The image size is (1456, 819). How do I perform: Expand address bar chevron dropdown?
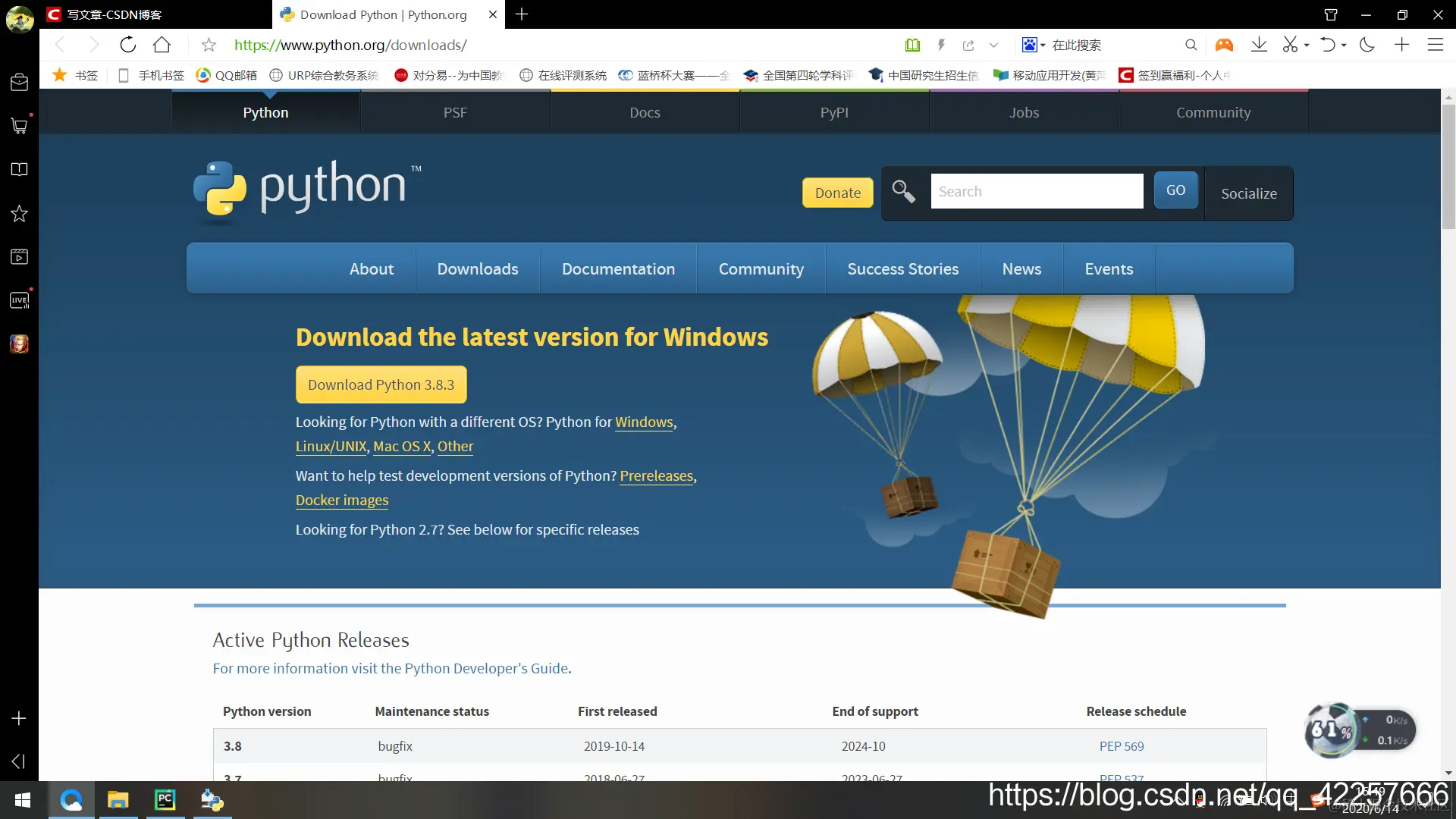point(993,45)
